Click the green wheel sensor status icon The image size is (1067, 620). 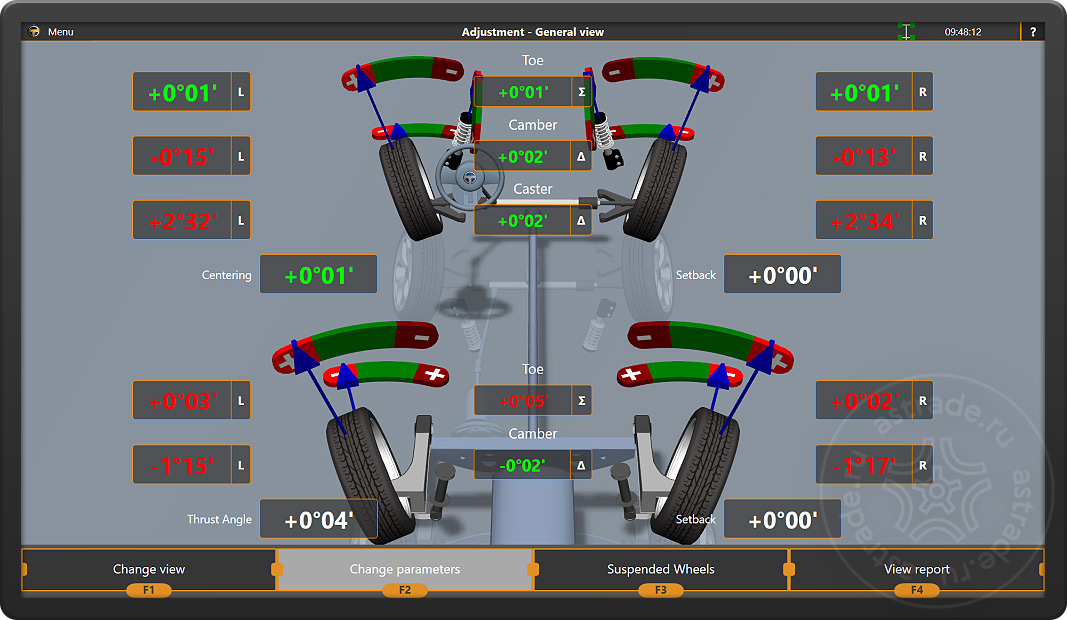906,31
